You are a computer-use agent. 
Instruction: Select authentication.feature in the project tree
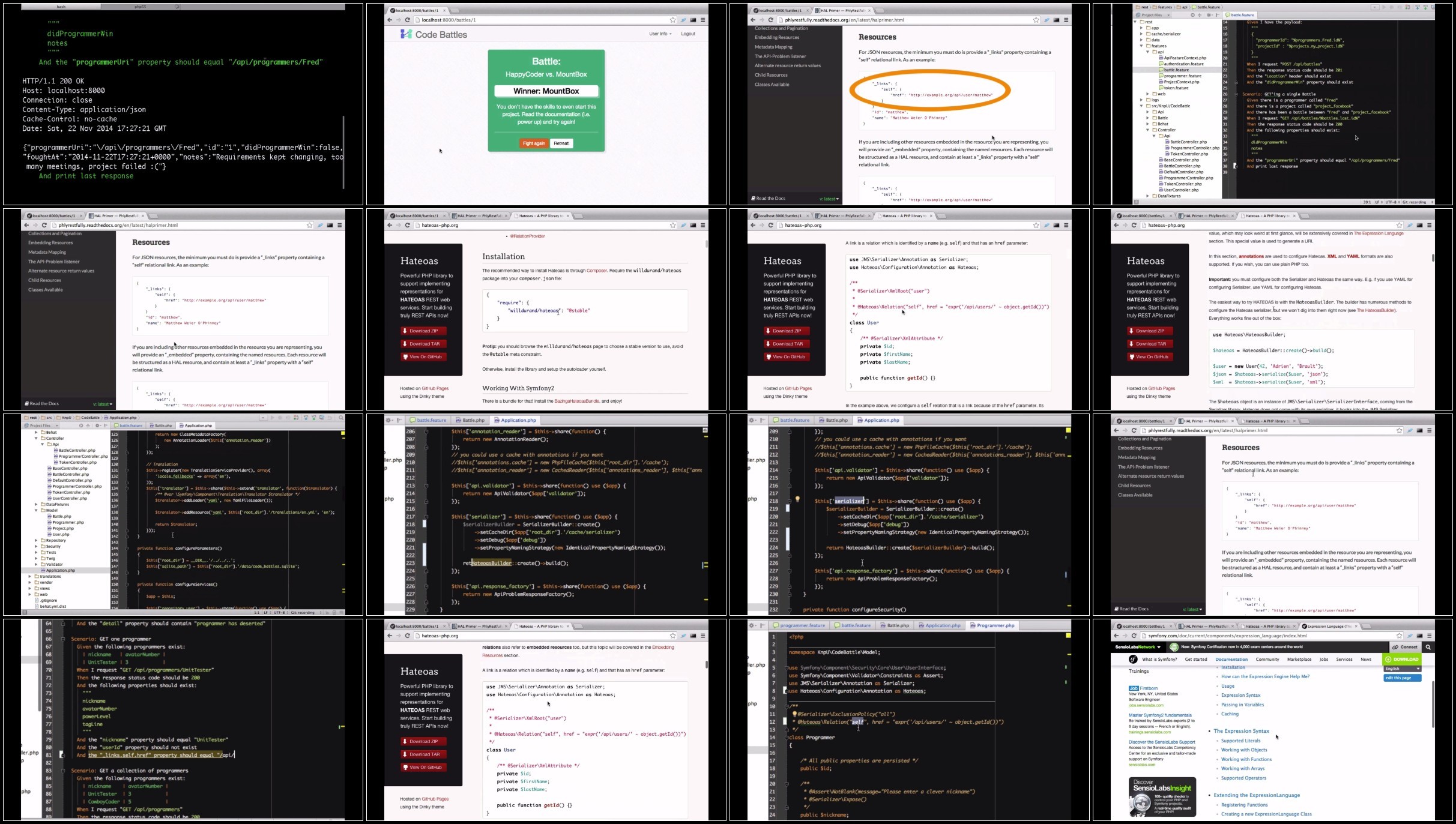pos(1182,64)
